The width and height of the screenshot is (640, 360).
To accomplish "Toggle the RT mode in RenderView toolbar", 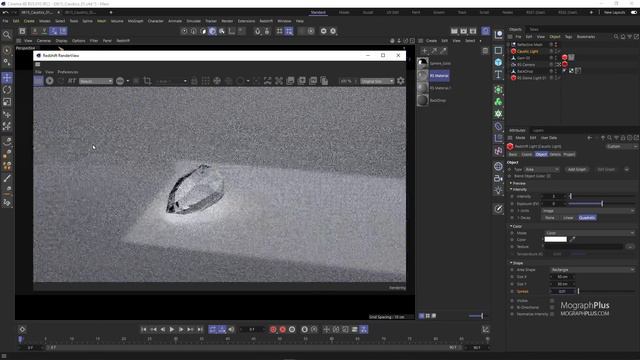I will [72, 81].
